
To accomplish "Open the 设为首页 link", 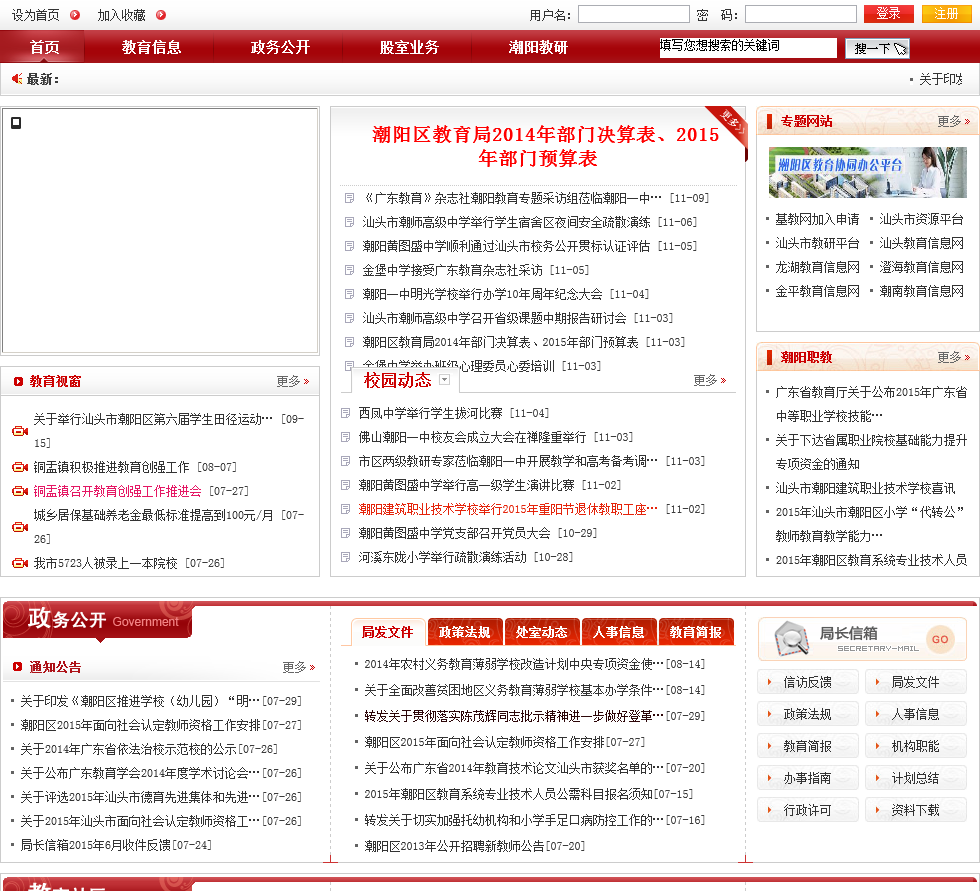I will [x=36, y=14].
